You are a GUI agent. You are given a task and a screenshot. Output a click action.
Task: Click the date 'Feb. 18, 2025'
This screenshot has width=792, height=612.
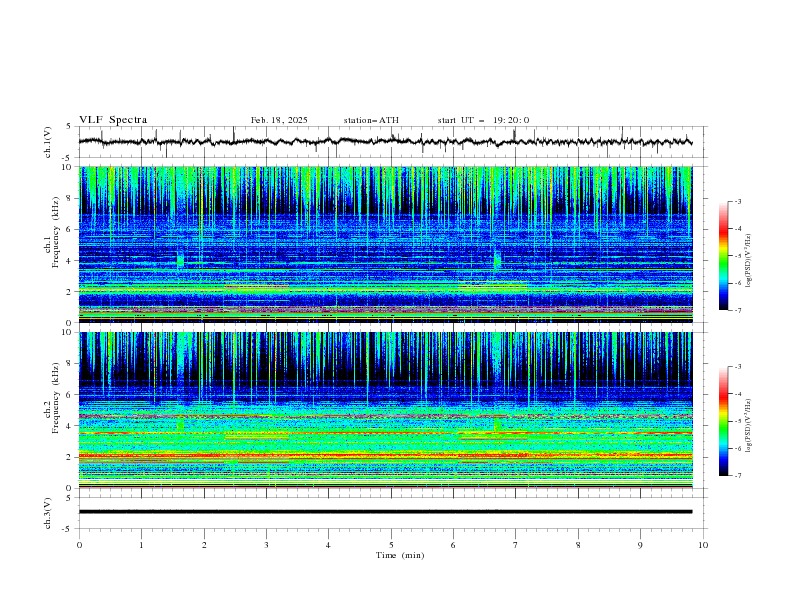[x=279, y=120]
